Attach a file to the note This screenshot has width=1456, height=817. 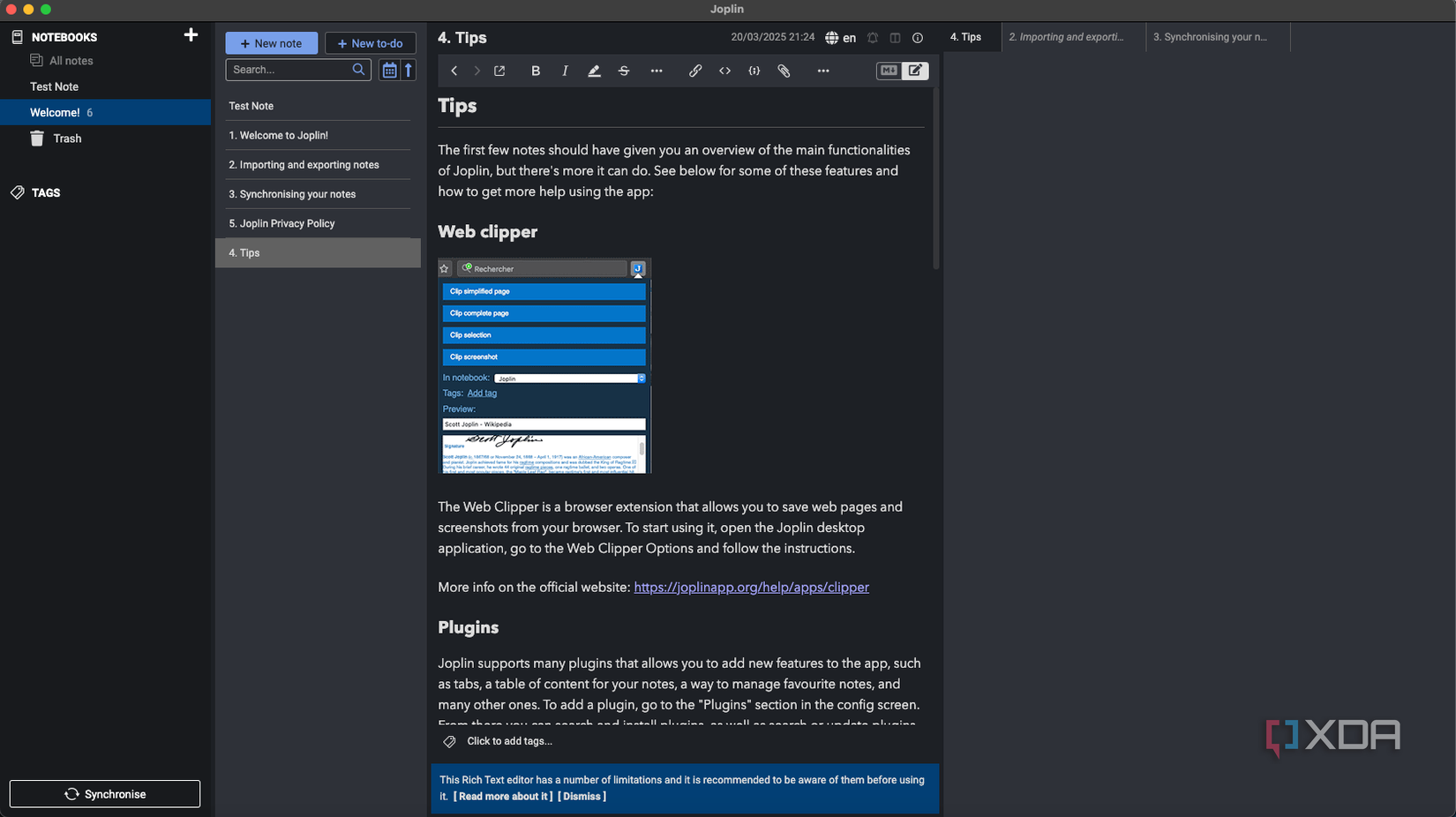pos(784,71)
